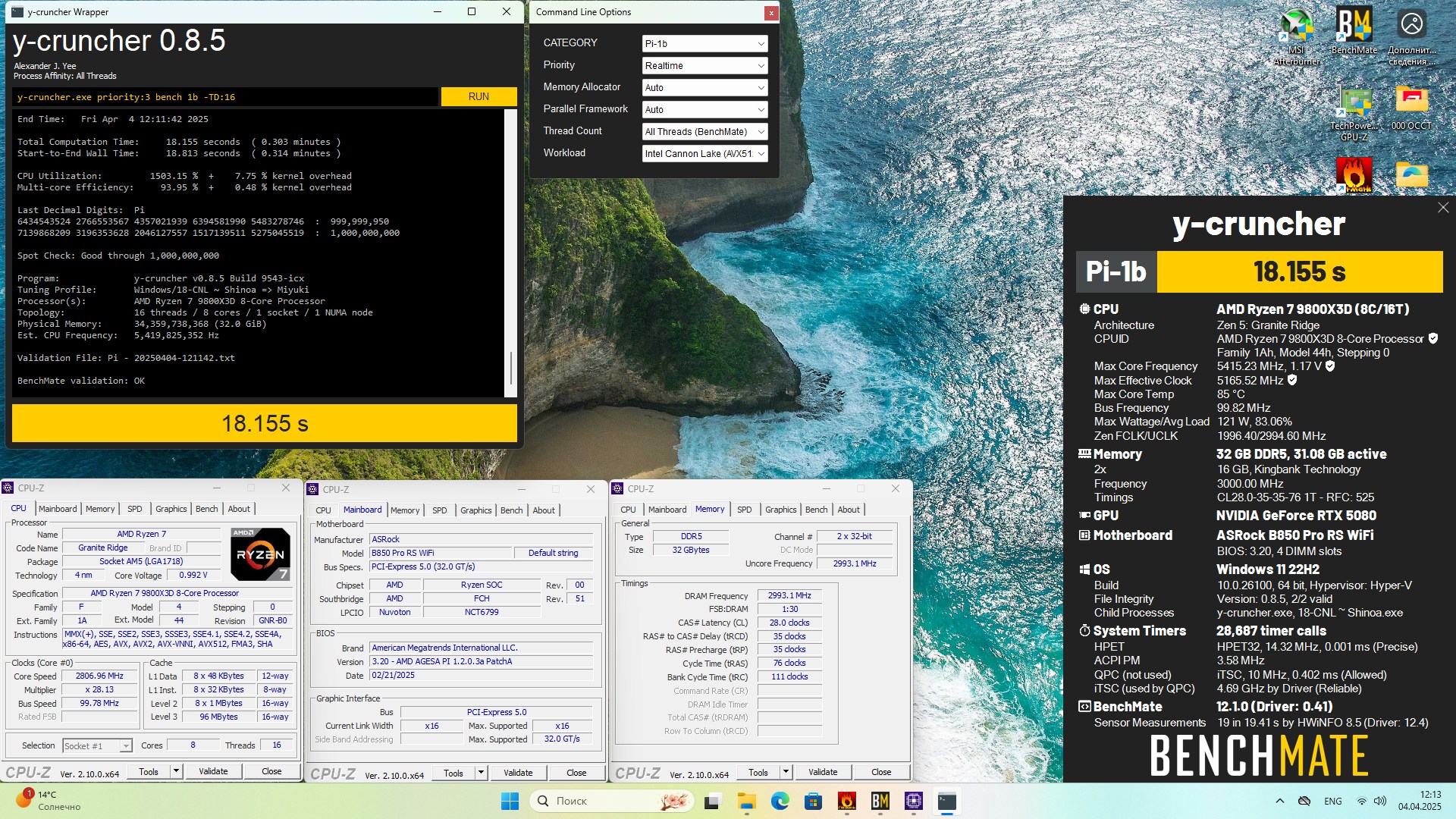Click the GPU icon in BenchMate panel
Image resolution: width=1456 pixels, height=819 pixels.
(x=1084, y=516)
